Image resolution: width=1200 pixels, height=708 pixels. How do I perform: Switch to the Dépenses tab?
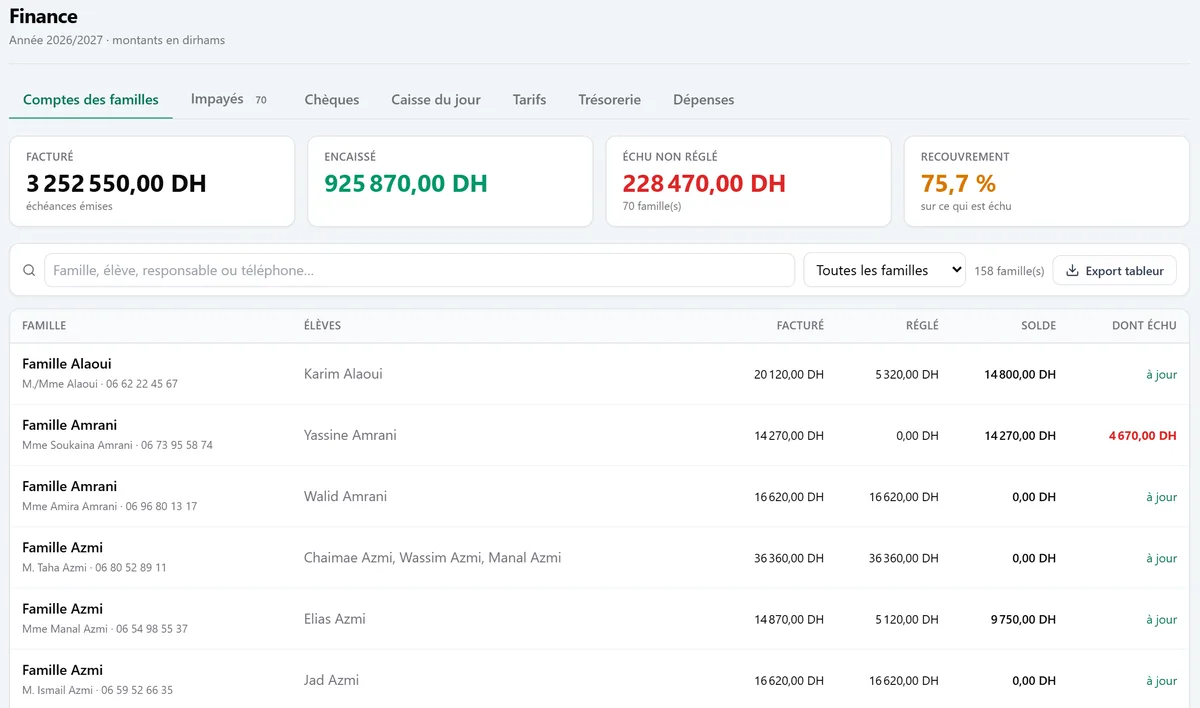703,100
